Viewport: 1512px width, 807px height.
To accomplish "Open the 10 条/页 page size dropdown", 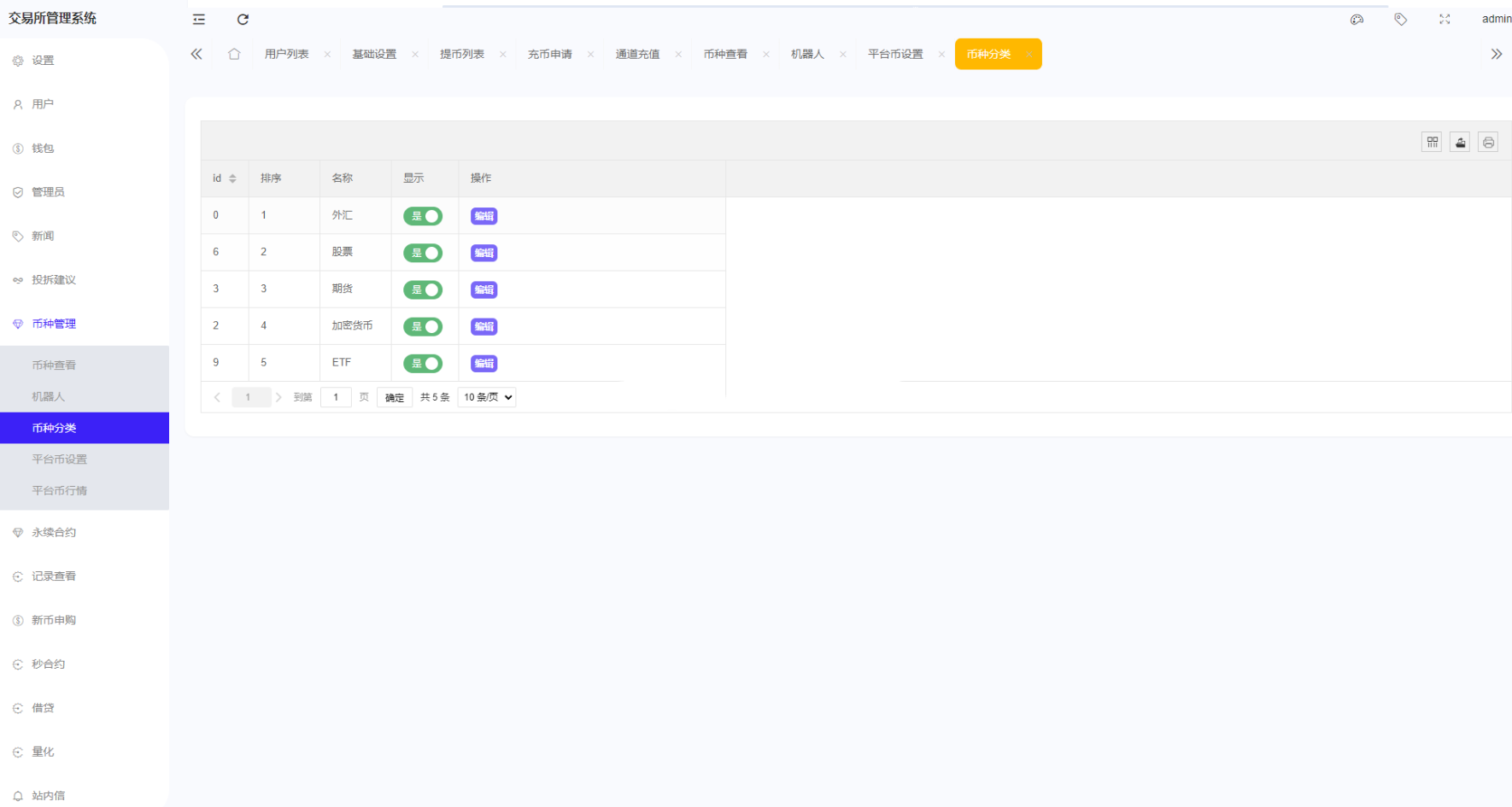I will [487, 397].
